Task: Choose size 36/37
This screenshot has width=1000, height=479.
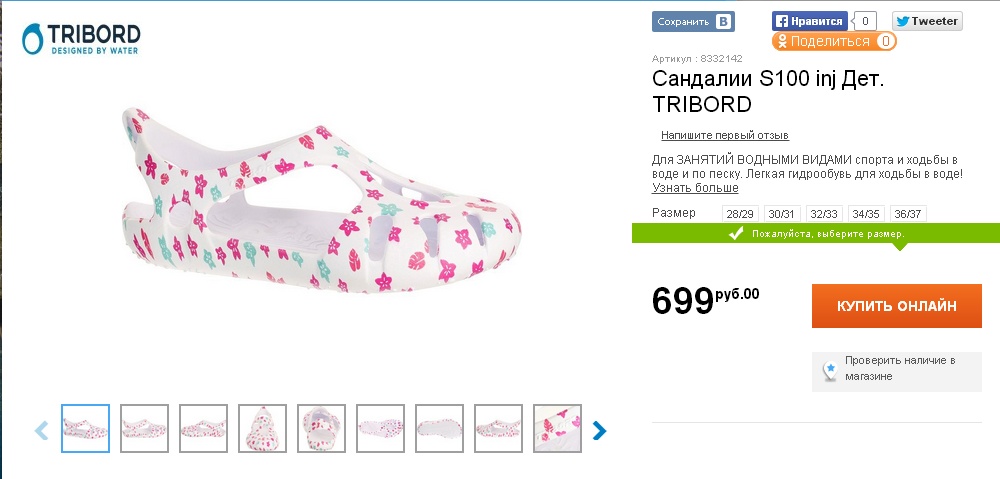Action: (908, 213)
